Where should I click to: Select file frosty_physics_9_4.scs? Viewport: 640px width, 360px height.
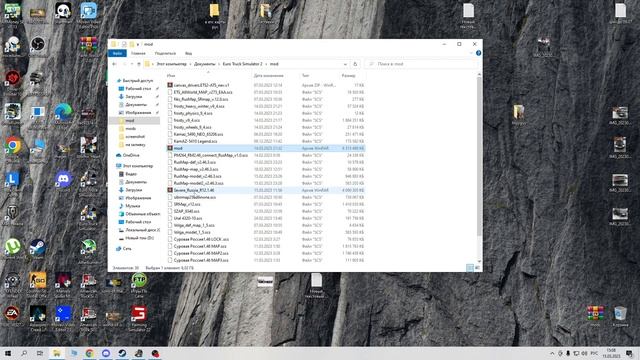pos(265,113)
